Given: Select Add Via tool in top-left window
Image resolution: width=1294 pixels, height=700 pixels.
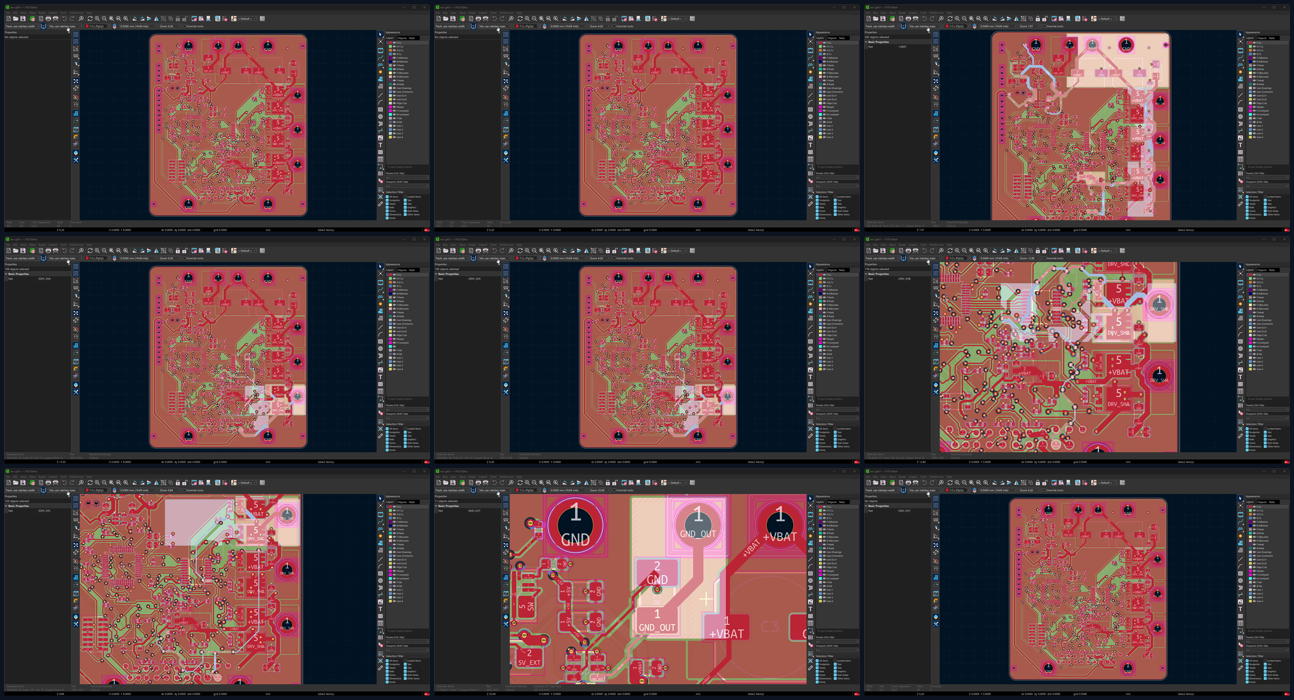Looking at the screenshot, I should 380,72.
